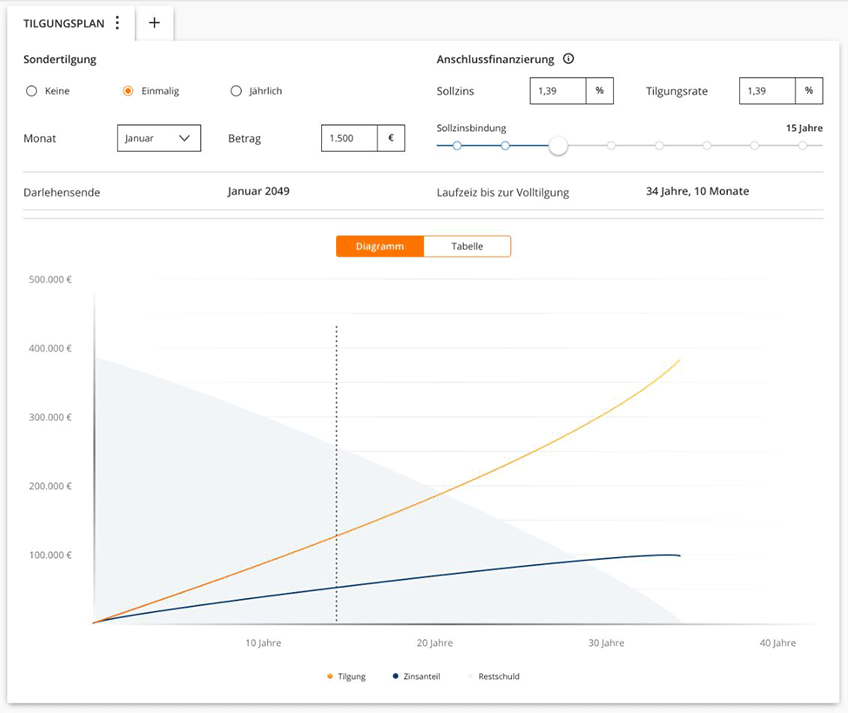Select the Jährlich radio button

click(x=236, y=91)
